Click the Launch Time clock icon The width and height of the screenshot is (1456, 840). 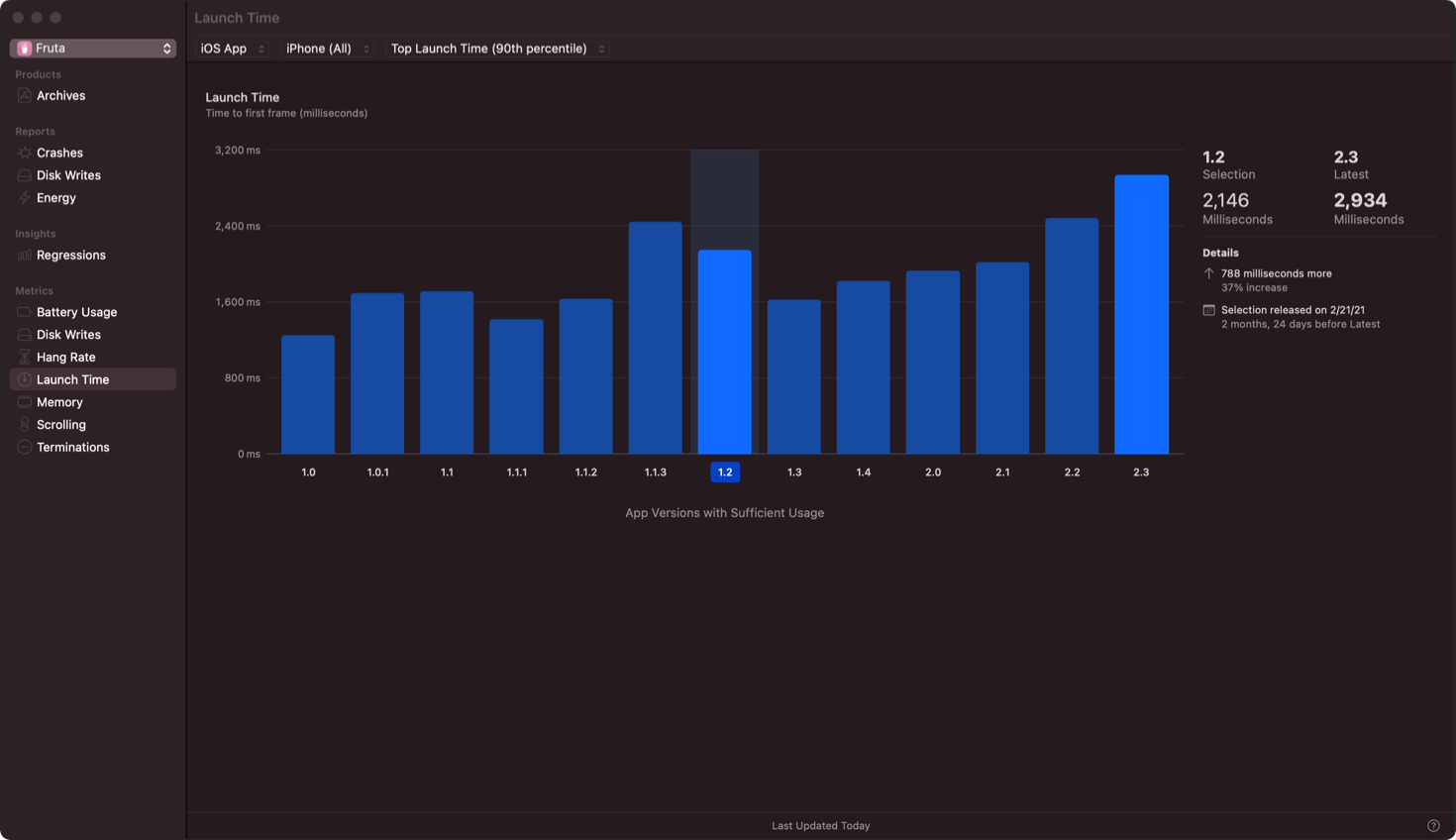coord(24,379)
